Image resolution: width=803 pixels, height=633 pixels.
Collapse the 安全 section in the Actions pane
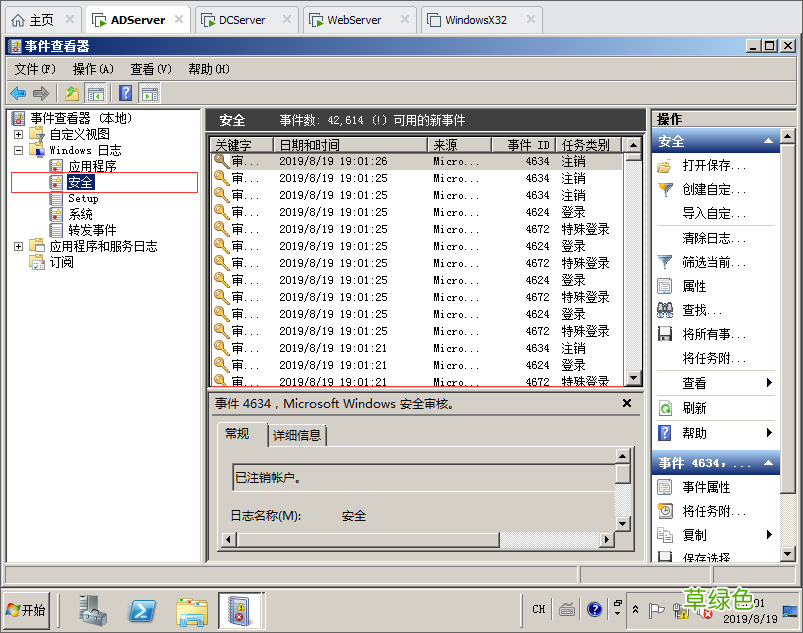(770, 139)
